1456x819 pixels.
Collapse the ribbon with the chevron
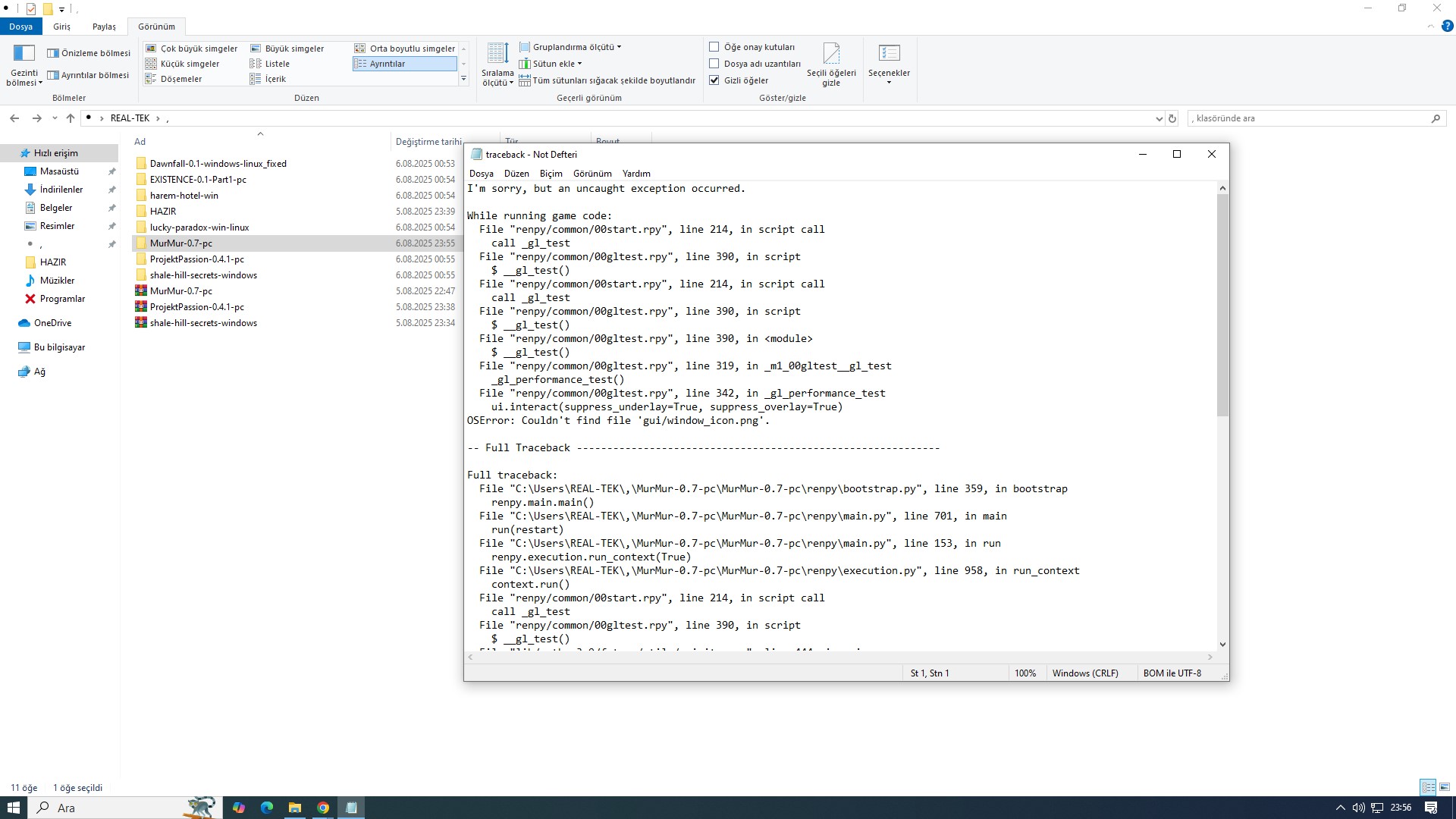pyautogui.click(x=1431, y=26)
